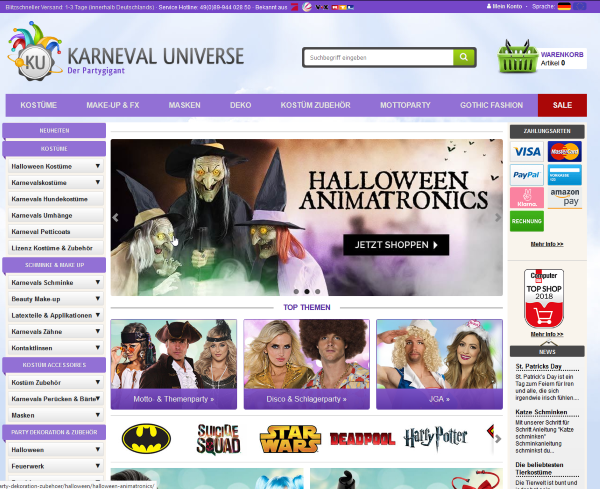Open Mein Konto account link
This screenshot has height=489, width=600.
[504, 6]
